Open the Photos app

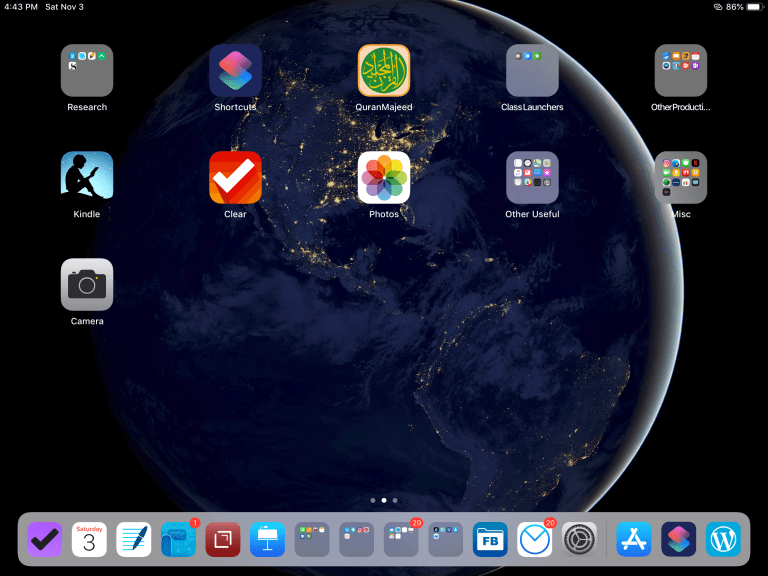tap(384, 178)
